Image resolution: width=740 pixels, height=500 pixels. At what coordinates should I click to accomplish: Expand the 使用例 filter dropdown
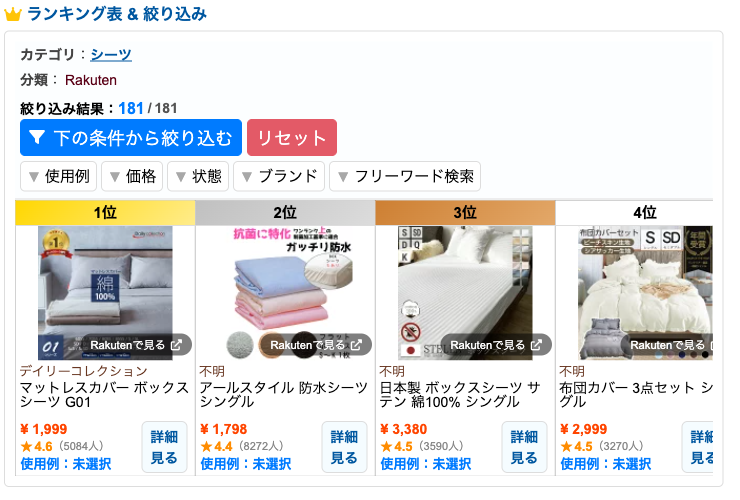[x=59, y=177]
